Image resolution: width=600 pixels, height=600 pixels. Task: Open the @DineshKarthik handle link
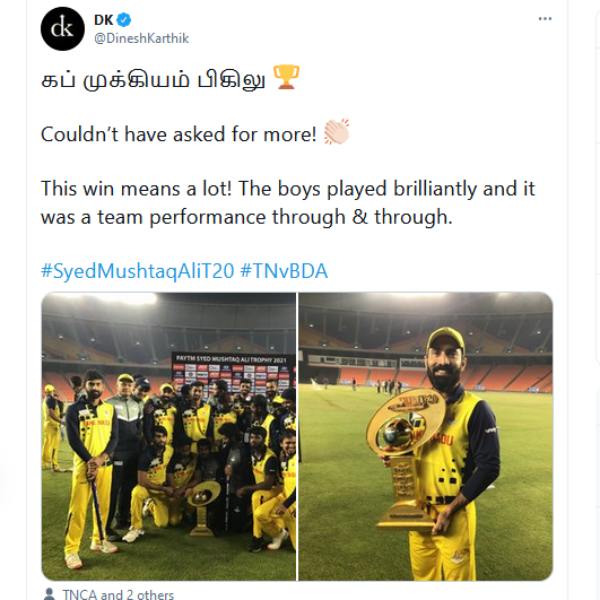pyautogui.click(x=141, y=38)
